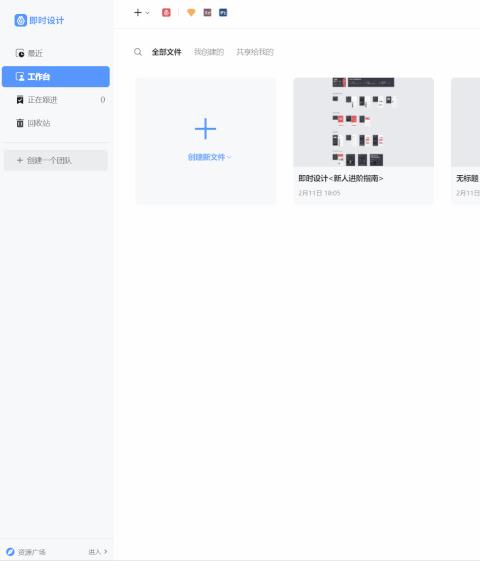
Task: Expand the 创建新文件 dropdown
Action: (210, 157)
